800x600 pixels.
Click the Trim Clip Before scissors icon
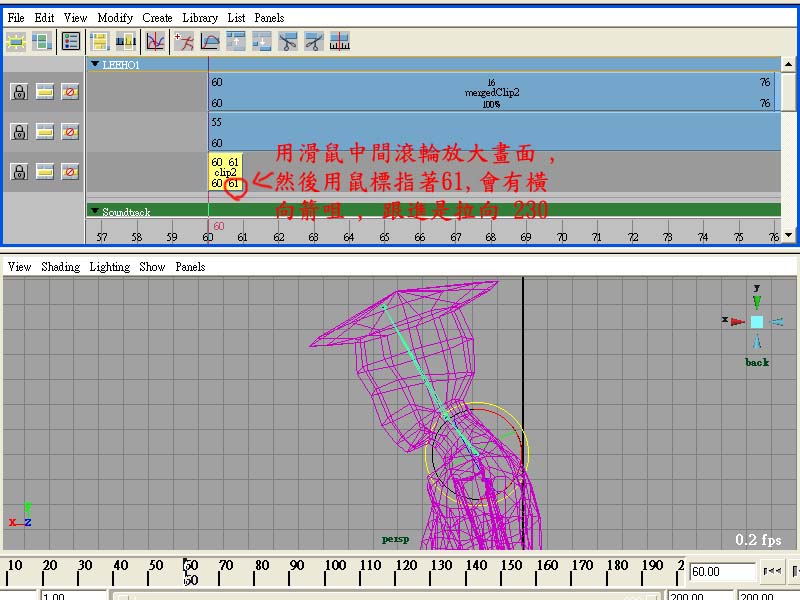point(288,41)
